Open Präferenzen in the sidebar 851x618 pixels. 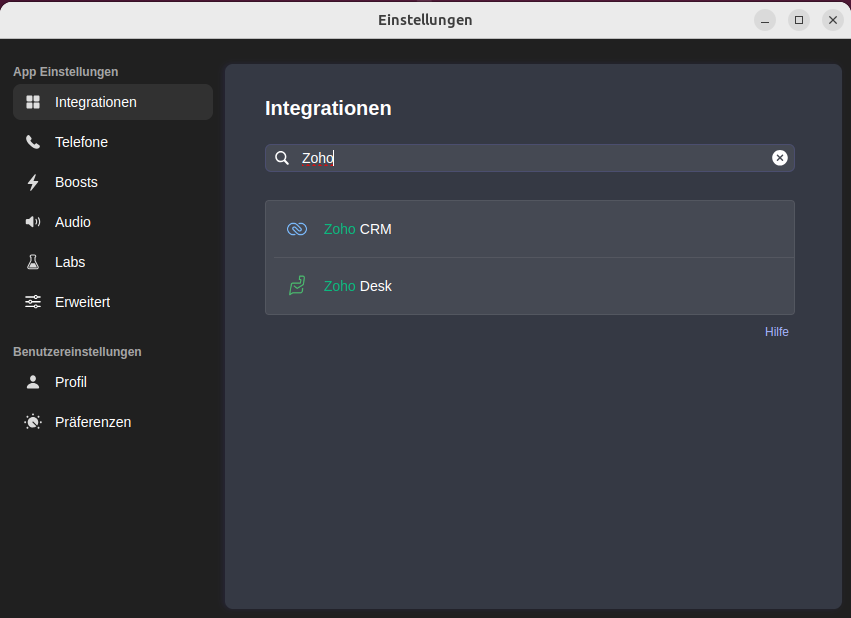113,422
